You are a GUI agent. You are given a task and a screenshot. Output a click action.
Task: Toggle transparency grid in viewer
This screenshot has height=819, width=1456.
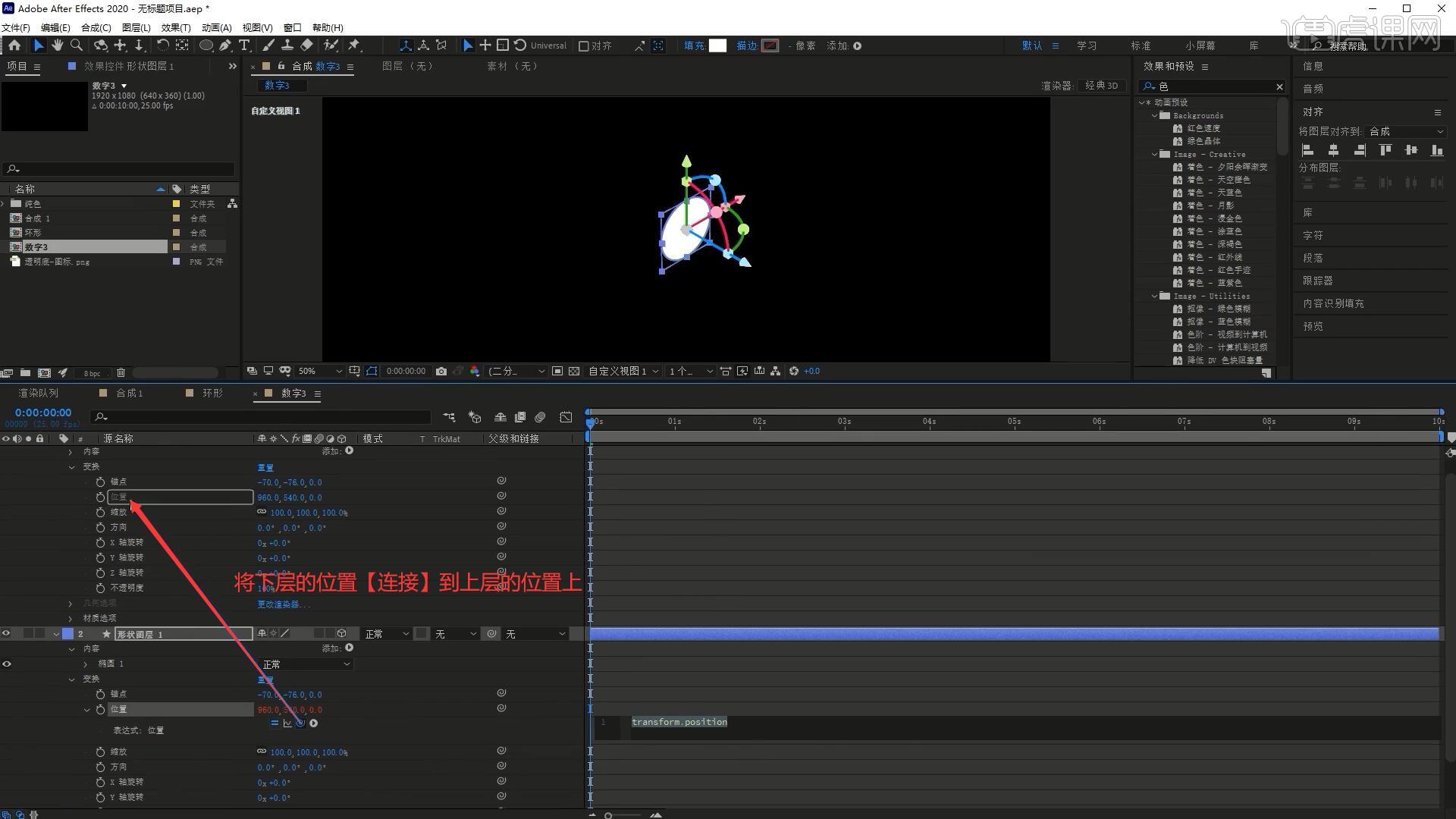(x=574, y=372)
